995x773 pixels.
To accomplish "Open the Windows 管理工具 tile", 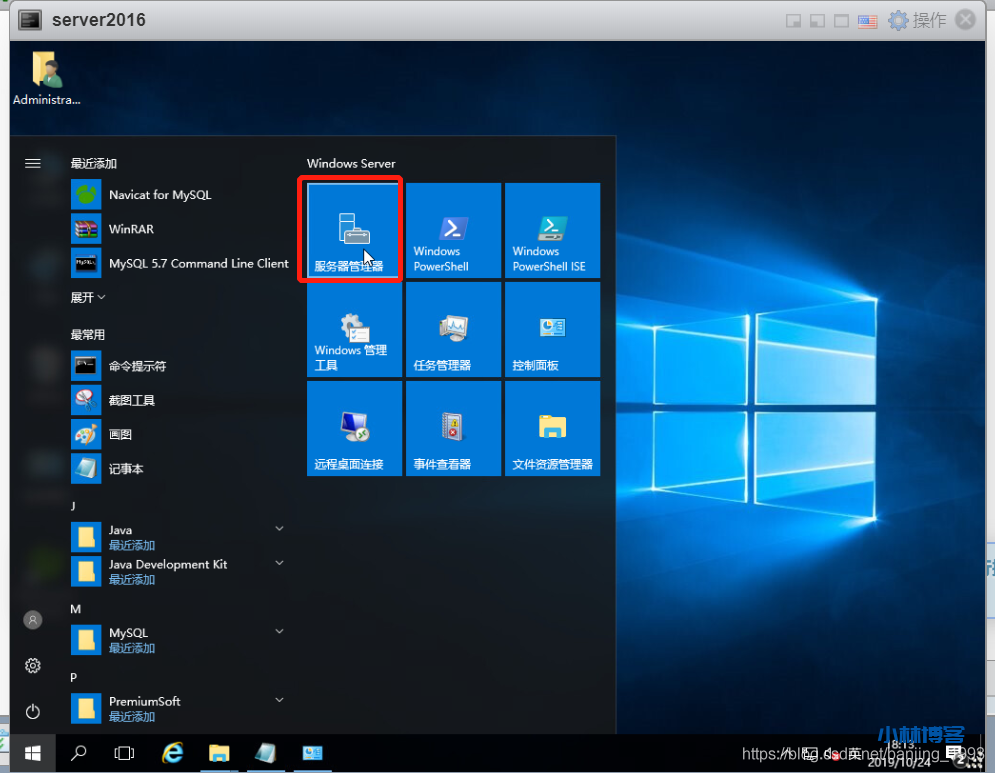I will 354,329.
